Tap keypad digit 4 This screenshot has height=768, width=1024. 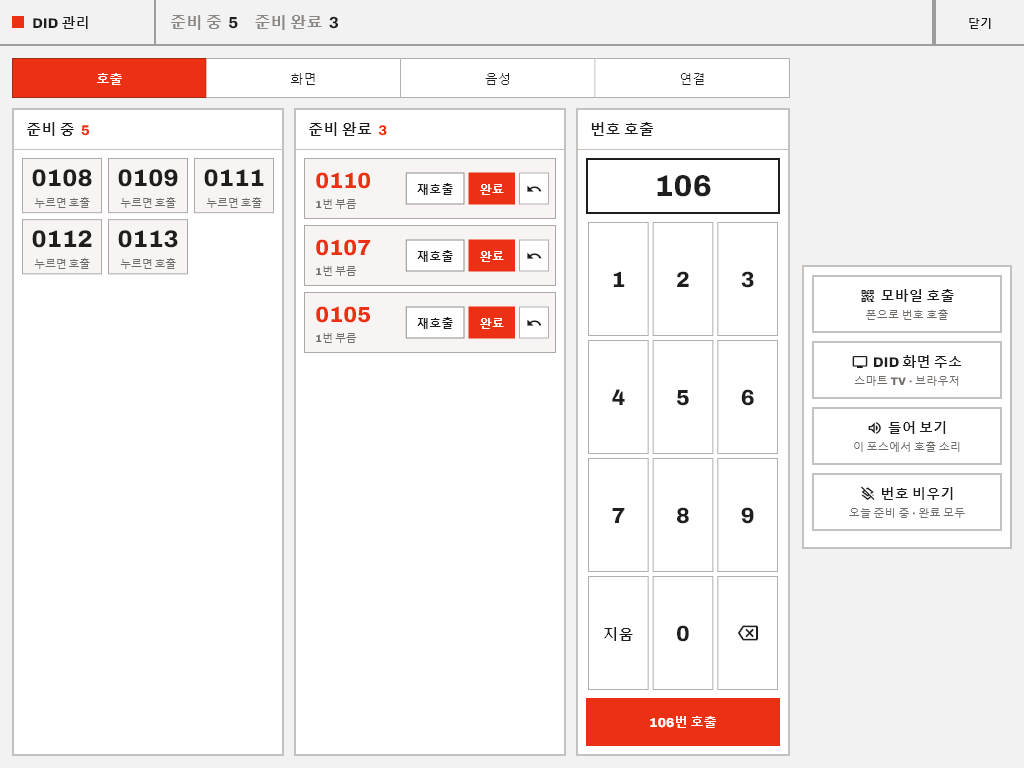tap(618, 397)
